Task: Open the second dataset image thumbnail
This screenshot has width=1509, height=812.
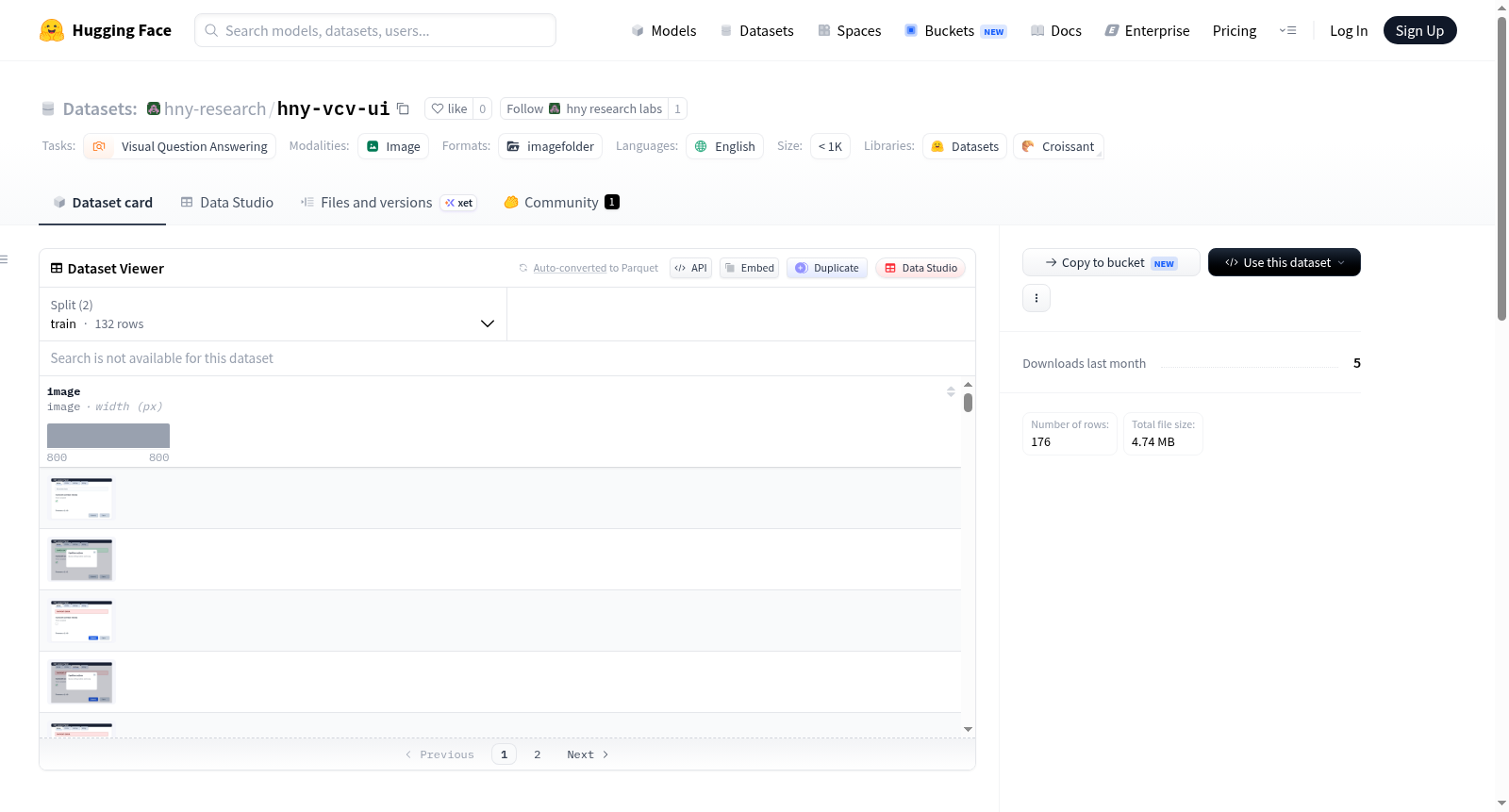Action: click(81, 559)
